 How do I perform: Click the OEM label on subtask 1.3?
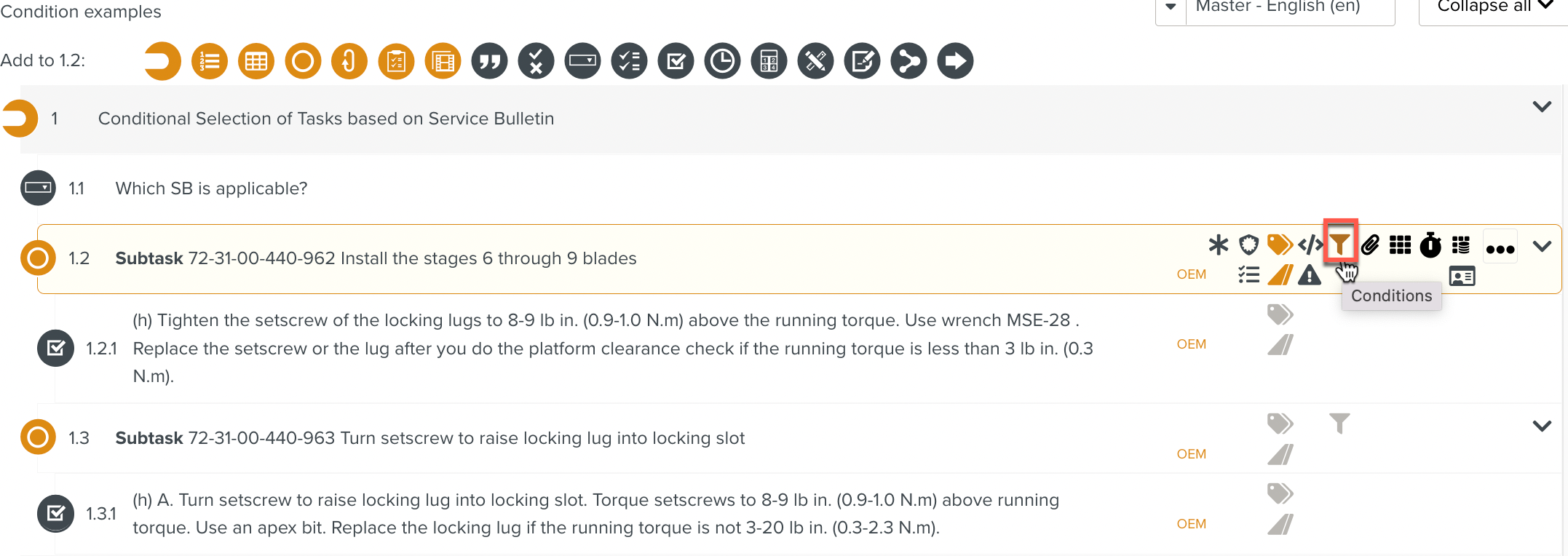[1191, 453]
